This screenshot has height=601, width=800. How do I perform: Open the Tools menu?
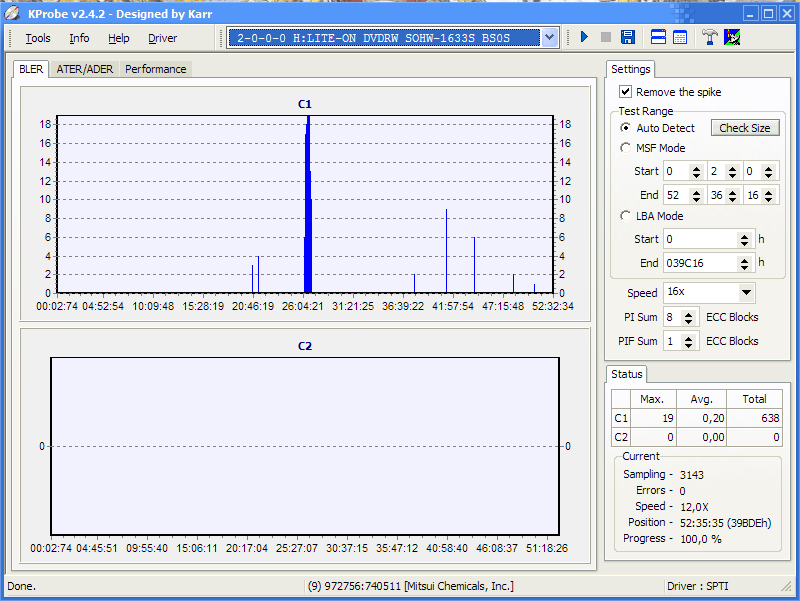pos(38,38)
